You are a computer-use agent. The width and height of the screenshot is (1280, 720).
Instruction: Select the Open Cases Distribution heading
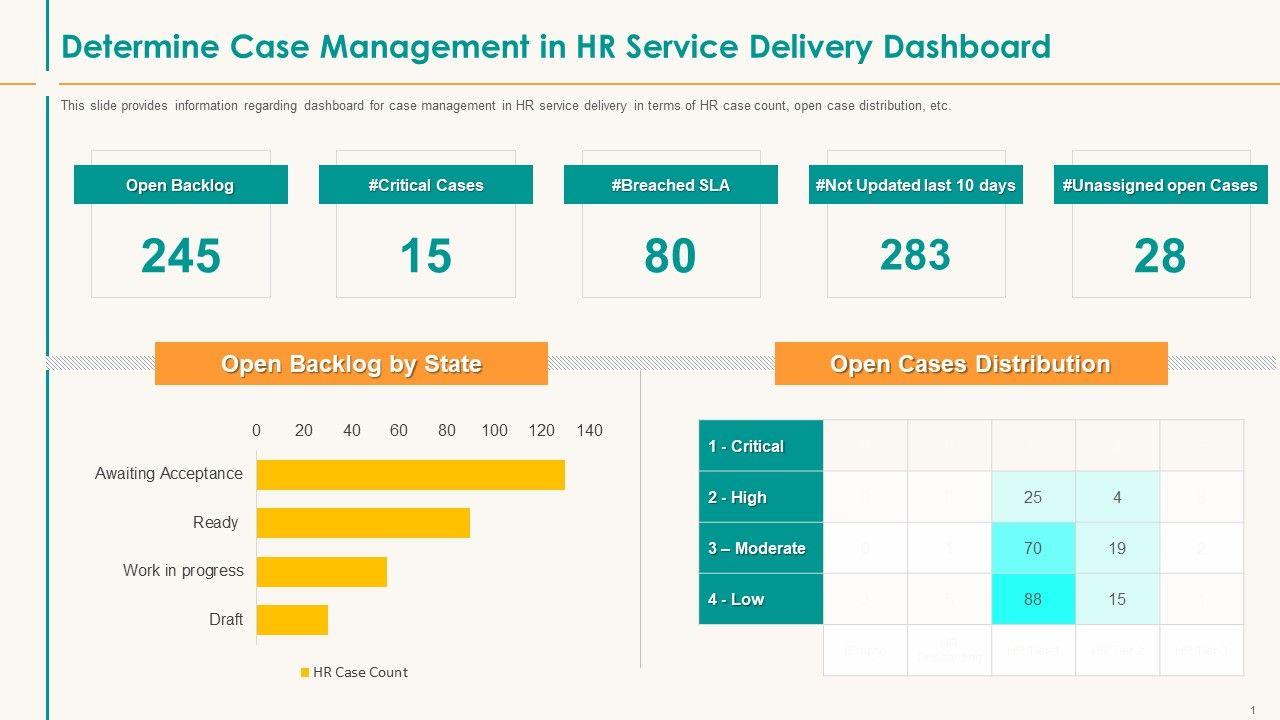[970, 364]
